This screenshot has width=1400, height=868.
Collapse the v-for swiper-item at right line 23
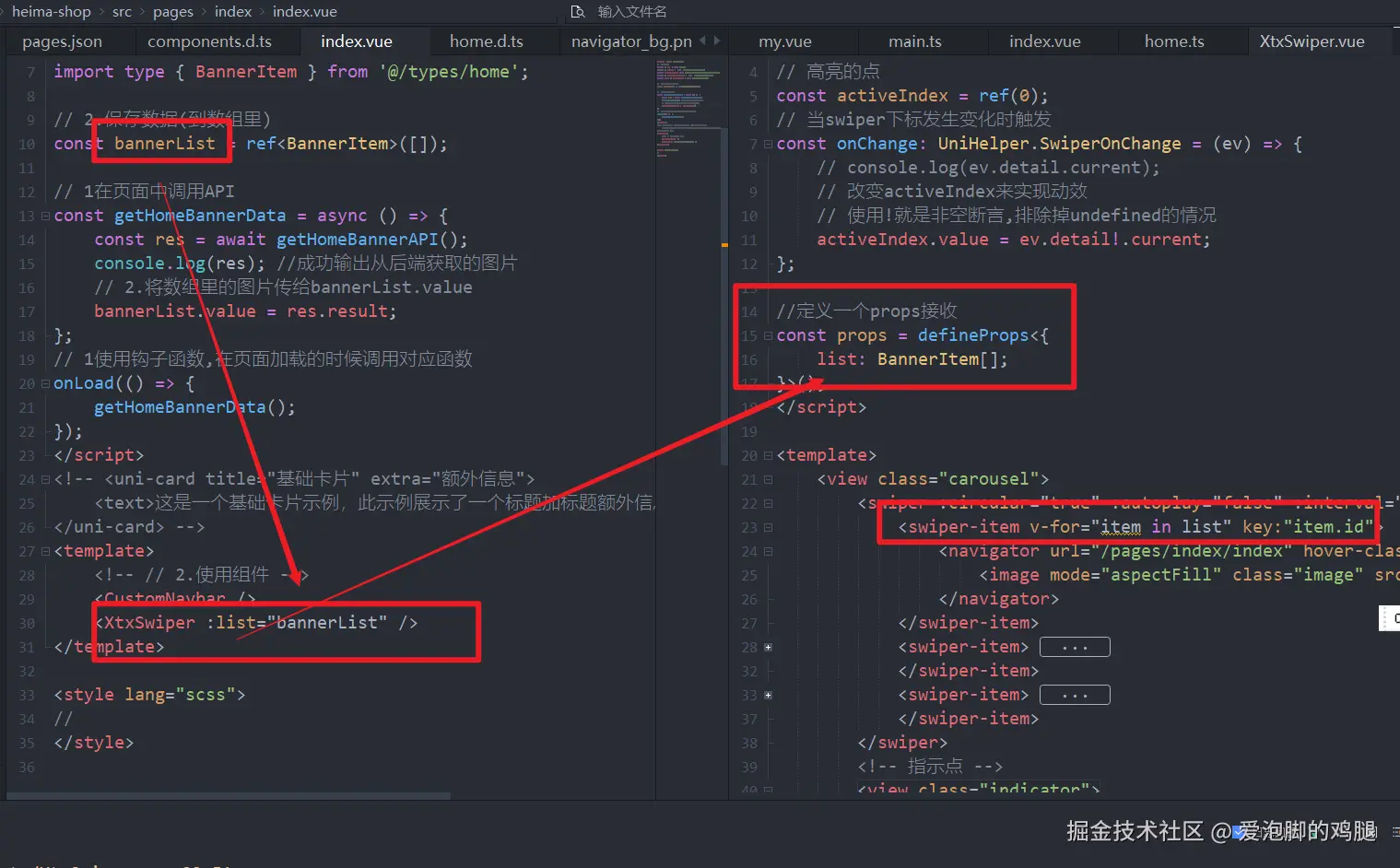pos(767,527)
